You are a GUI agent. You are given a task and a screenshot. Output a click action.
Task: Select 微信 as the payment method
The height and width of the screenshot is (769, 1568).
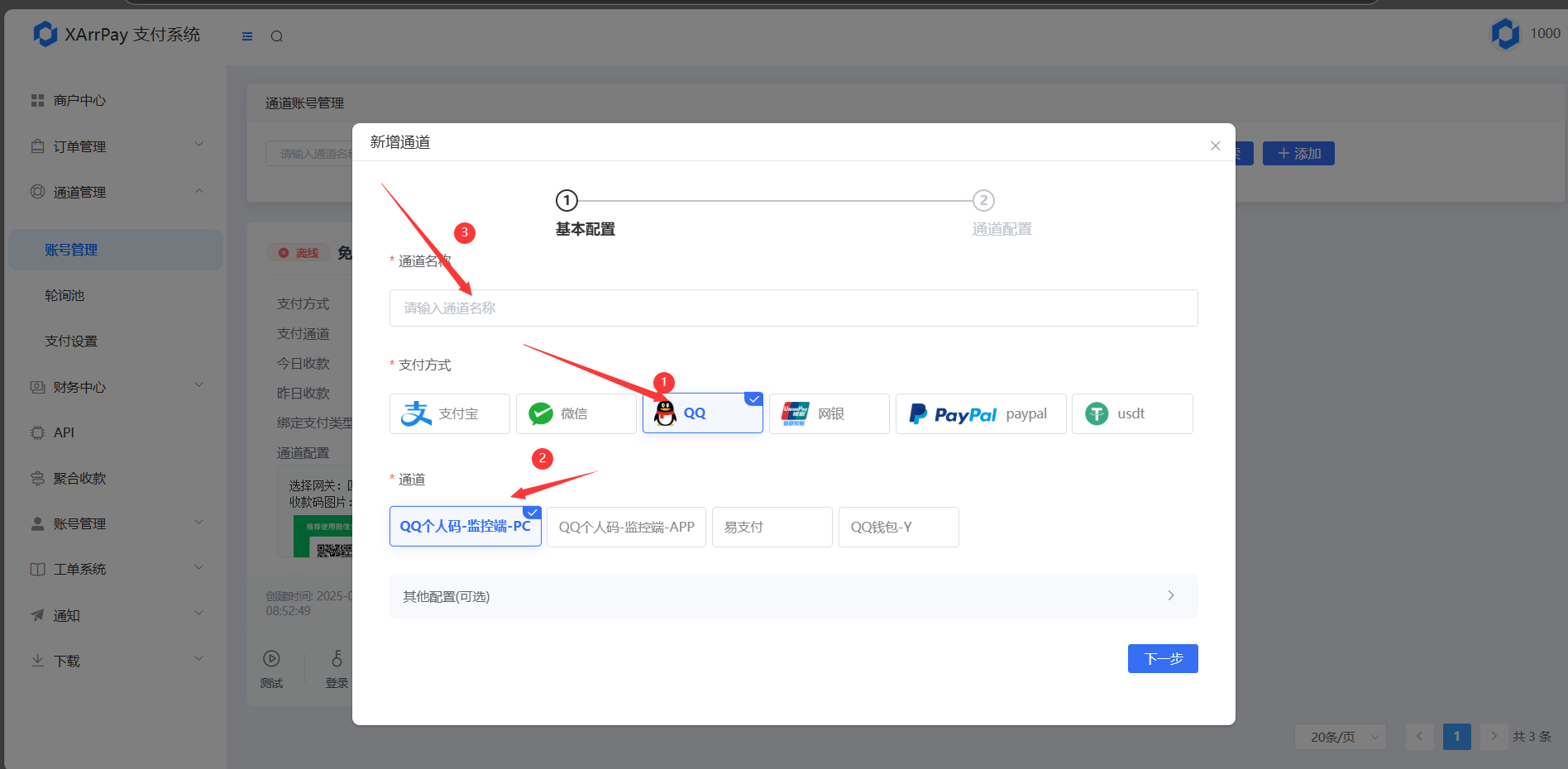coord(576,413)
